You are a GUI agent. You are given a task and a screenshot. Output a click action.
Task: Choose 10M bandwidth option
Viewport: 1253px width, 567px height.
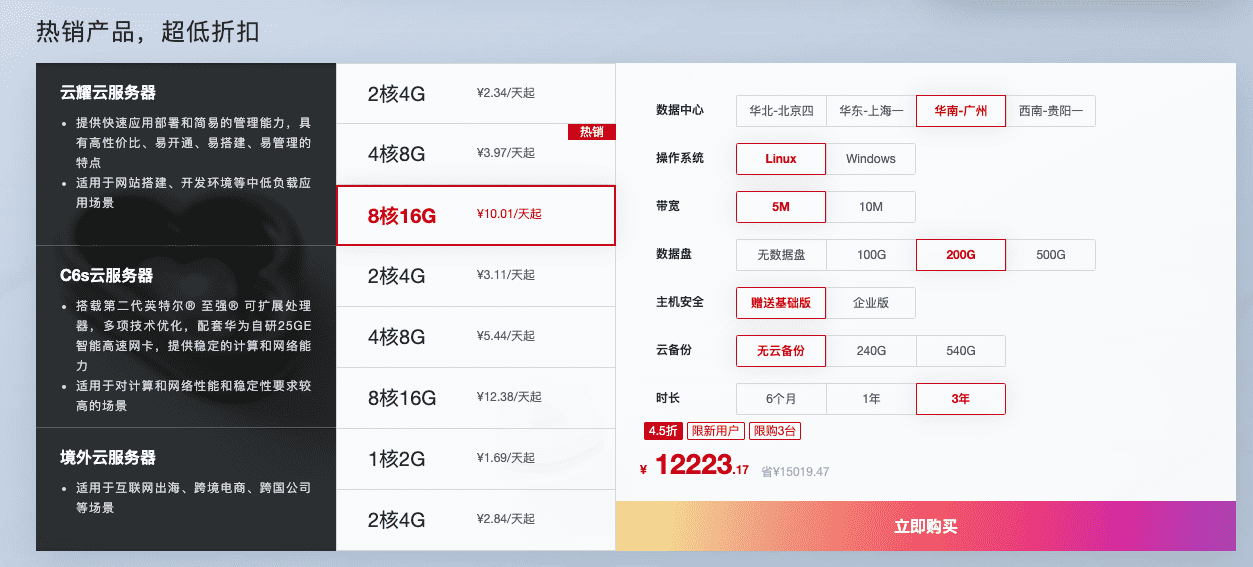coord(871,207)
